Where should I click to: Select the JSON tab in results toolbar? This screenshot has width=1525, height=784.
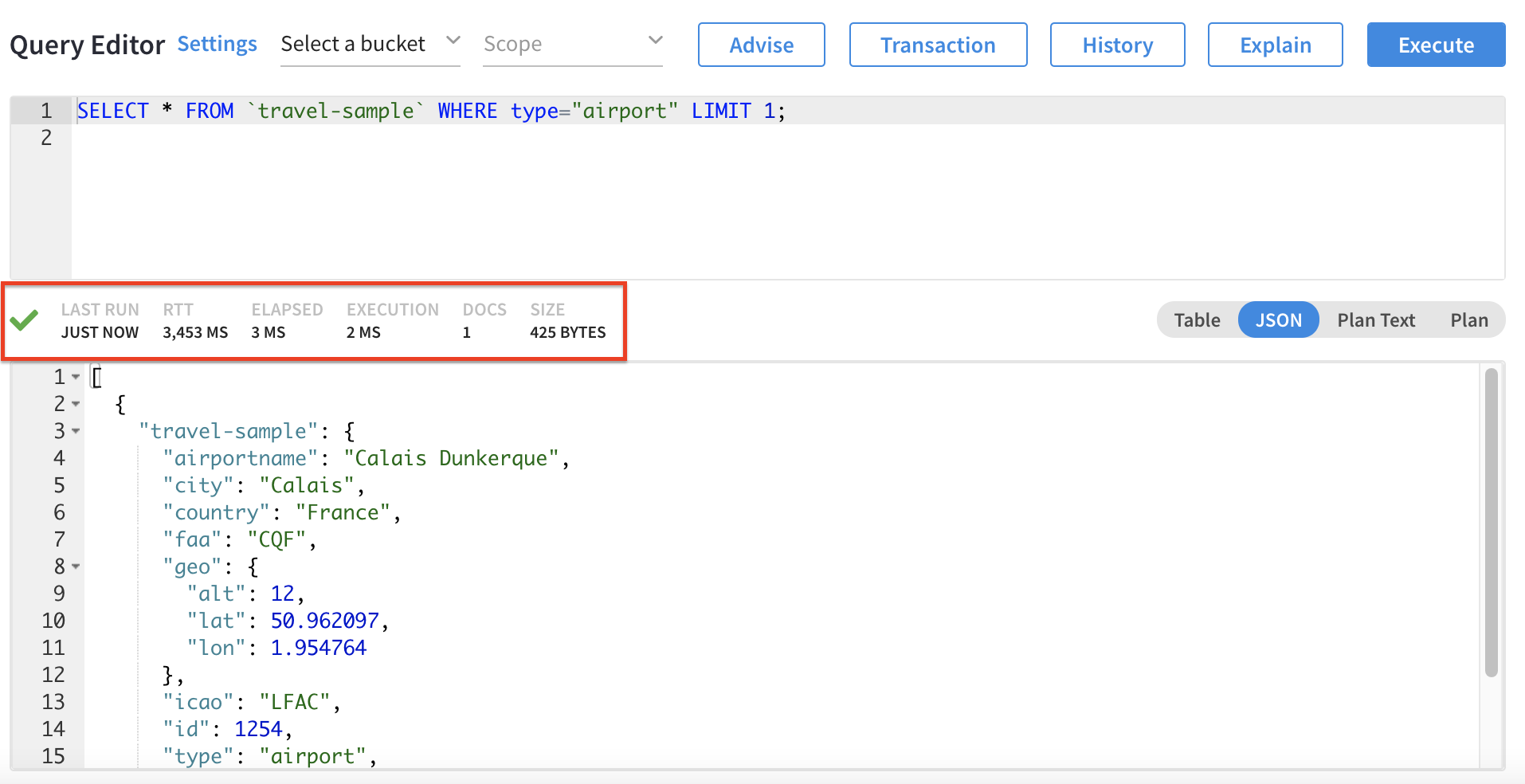point(1278,319)
